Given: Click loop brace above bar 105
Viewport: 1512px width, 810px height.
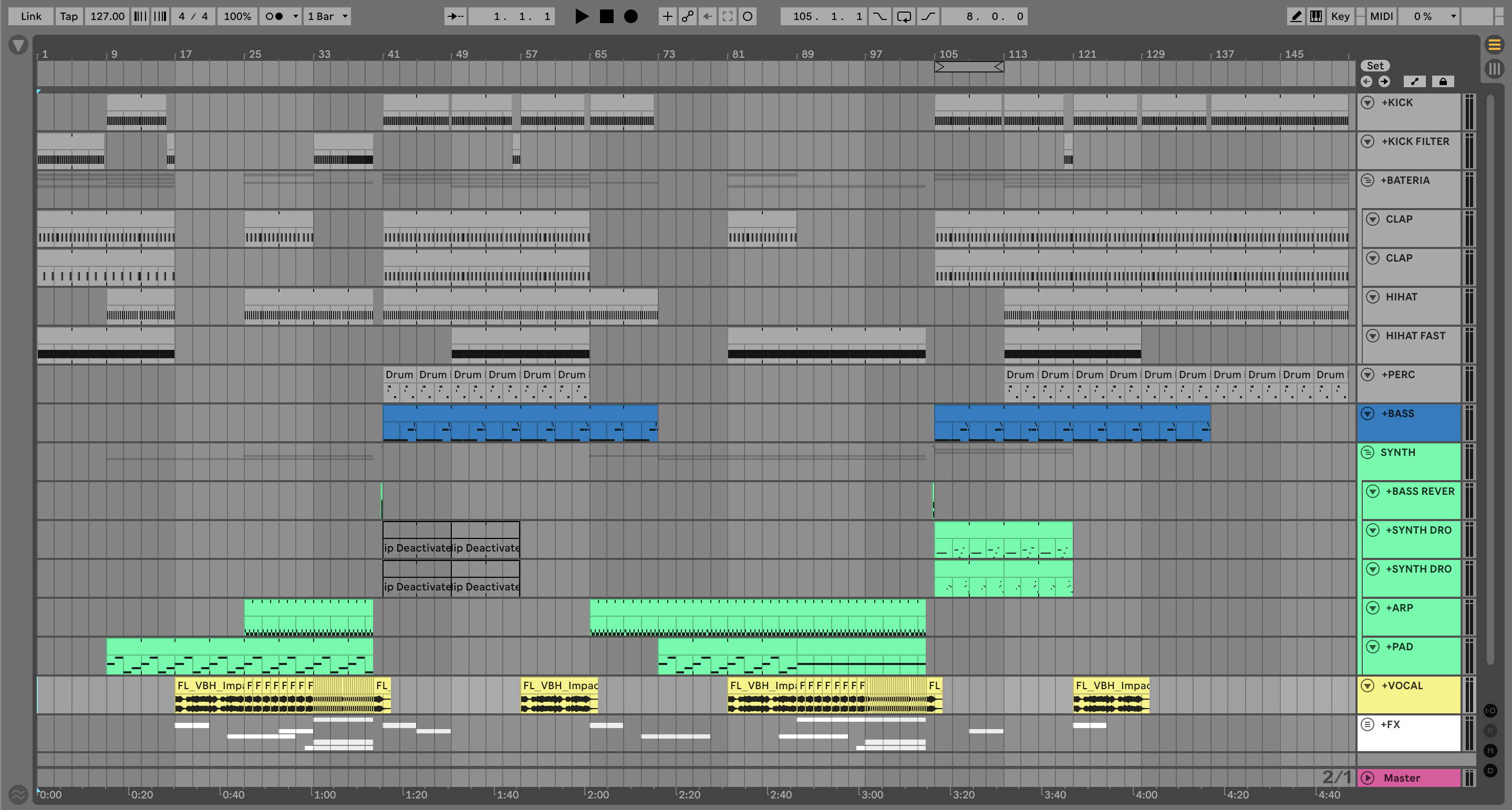Looking at the screenshot, I should pyautogui.click(x=969, y=67).
